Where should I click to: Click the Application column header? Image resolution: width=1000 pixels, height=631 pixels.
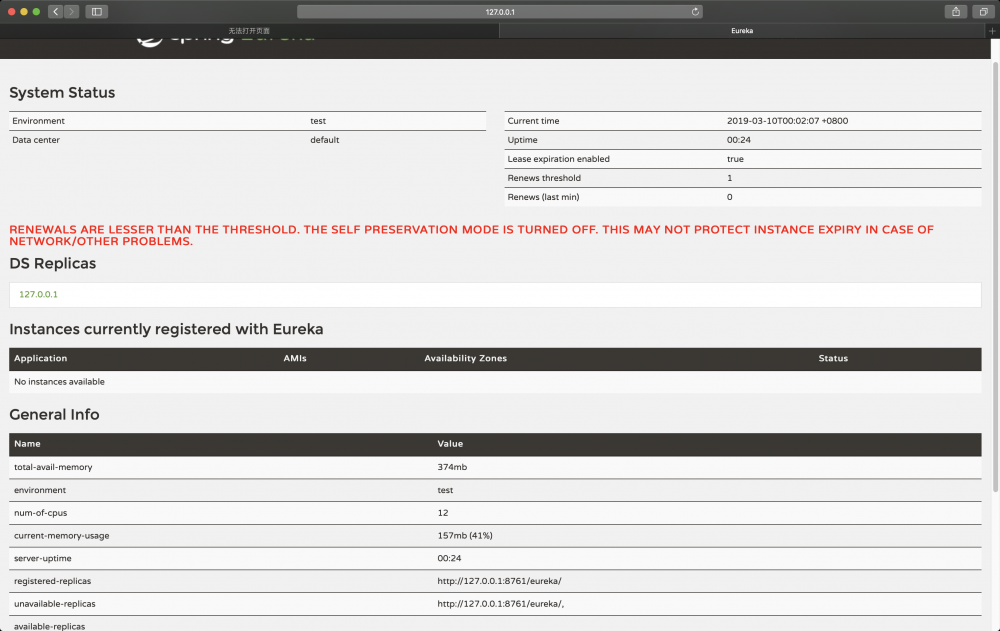click(x=41, y=358)
